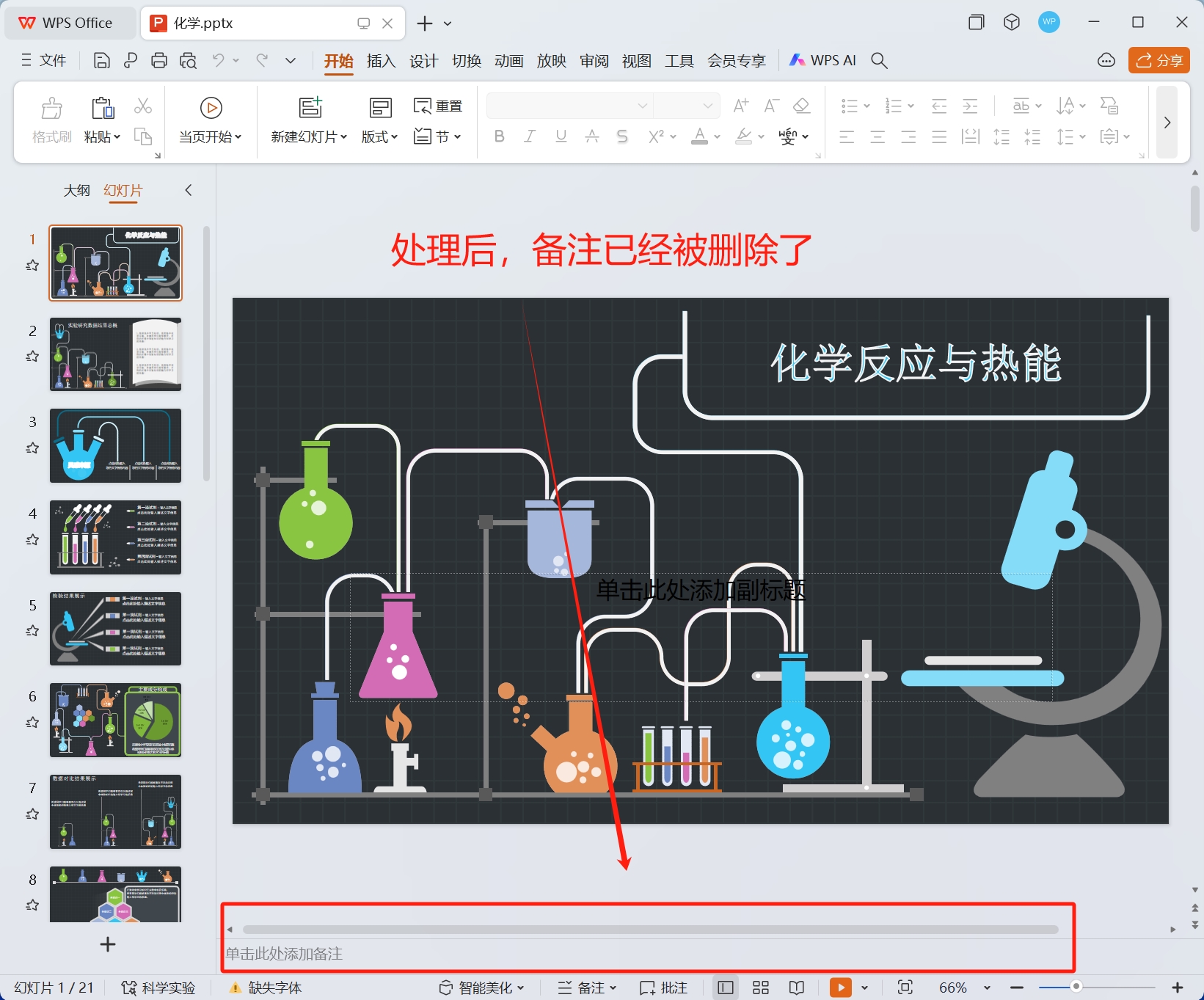
Task: Select slide 3 thumbnail in the panel
Action: 115,445
